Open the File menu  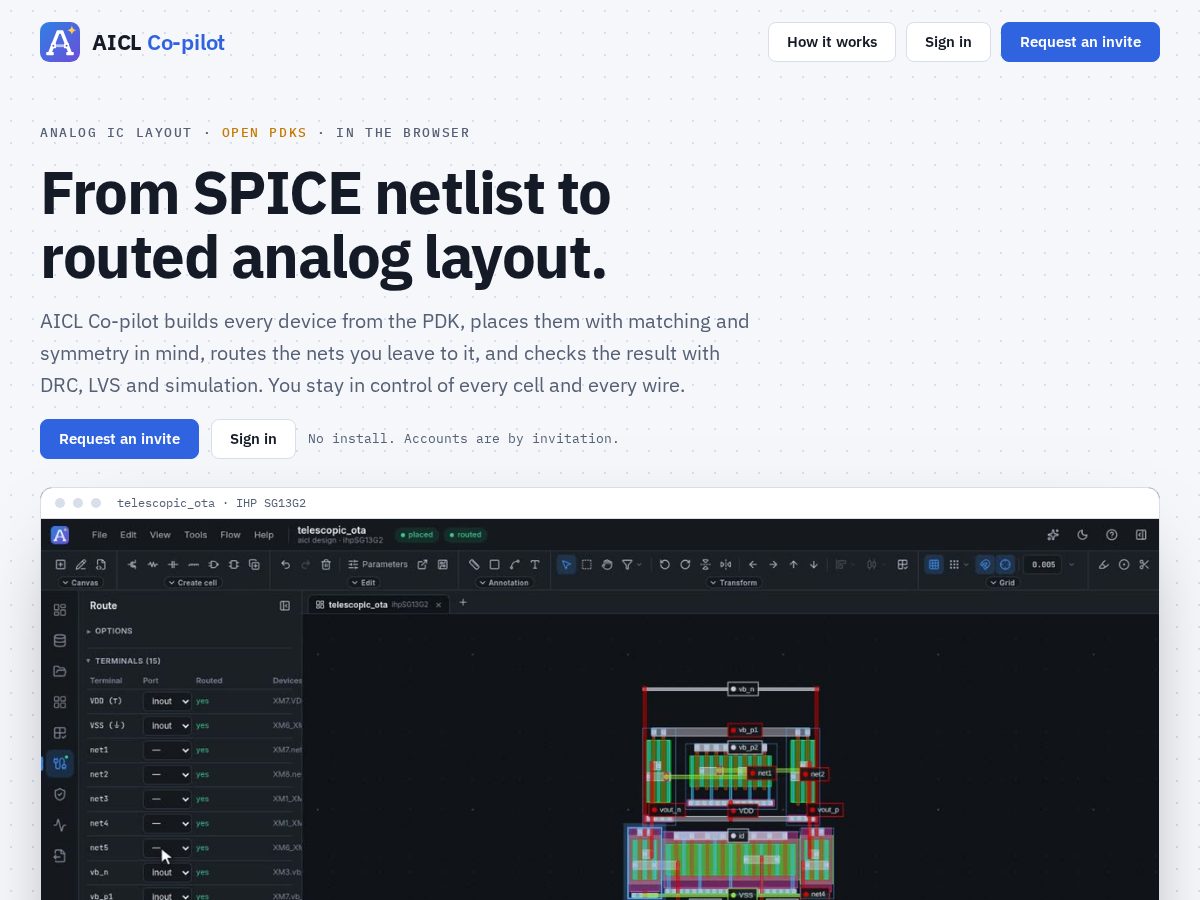pos(100,535)
